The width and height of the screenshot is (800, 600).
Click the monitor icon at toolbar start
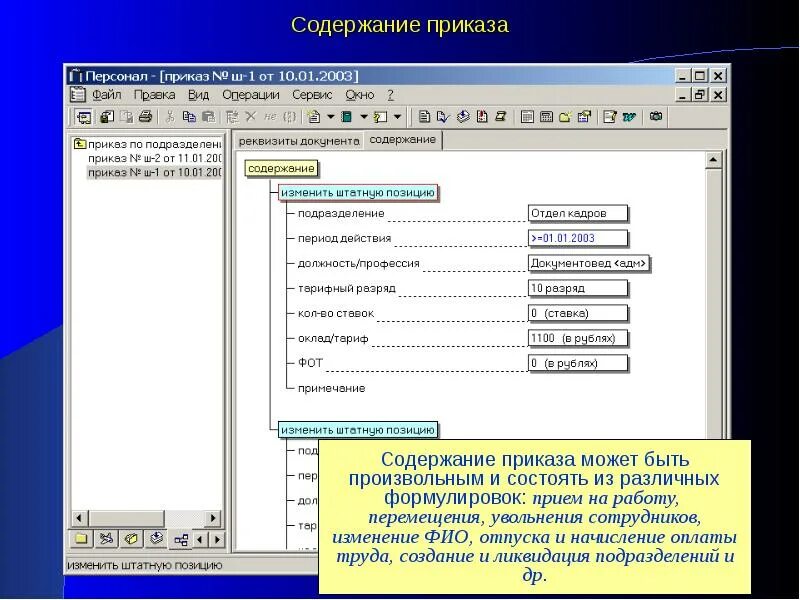click(x=83, y=117)
